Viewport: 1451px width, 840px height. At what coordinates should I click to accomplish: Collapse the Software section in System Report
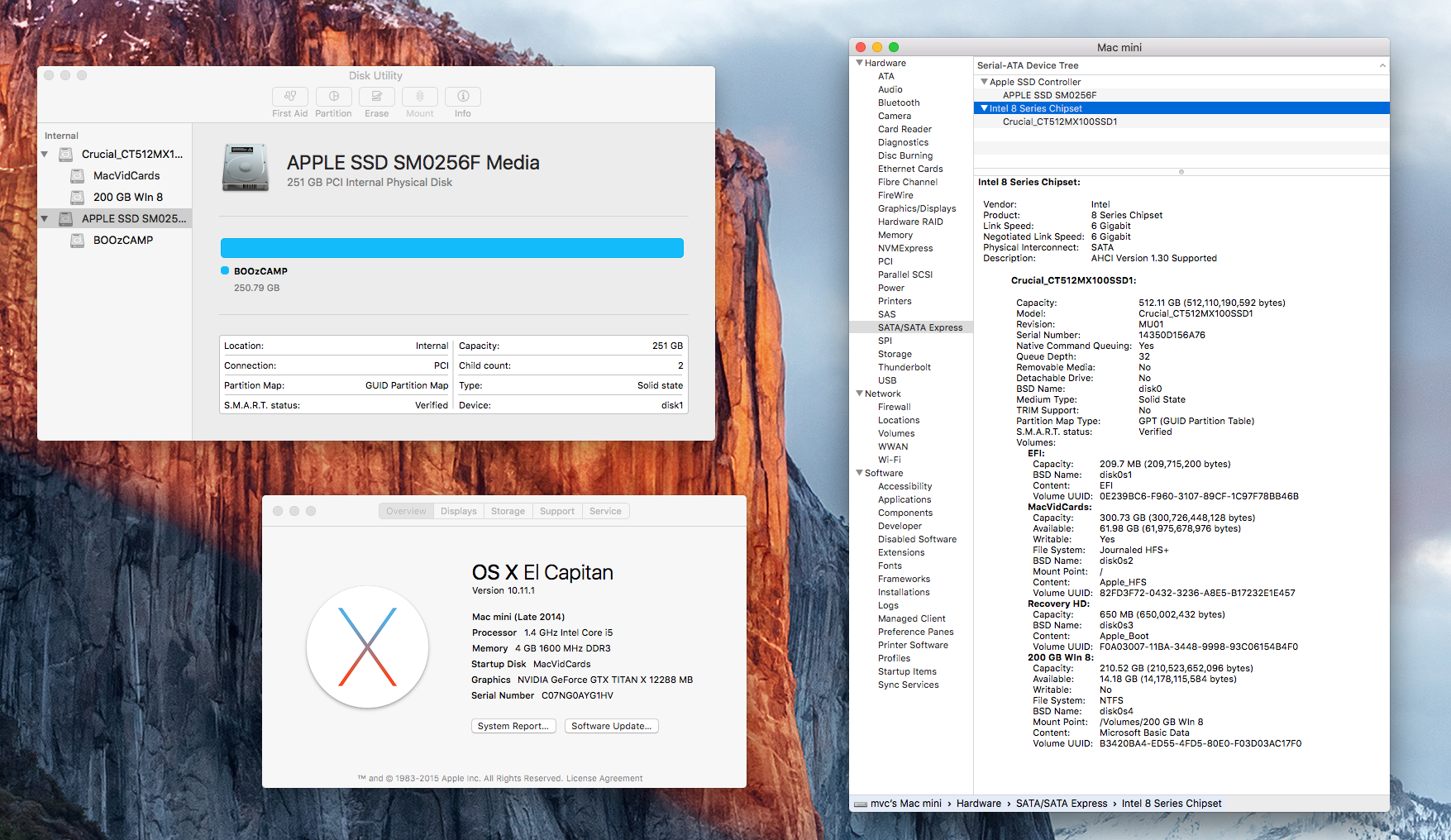click(x=859, y=473)
